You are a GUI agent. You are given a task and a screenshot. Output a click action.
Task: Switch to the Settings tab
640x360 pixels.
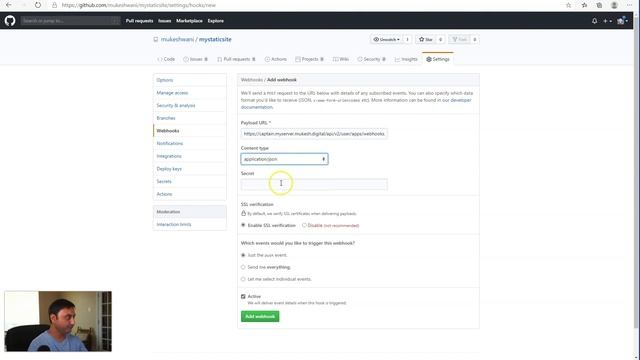click(438, 59)
